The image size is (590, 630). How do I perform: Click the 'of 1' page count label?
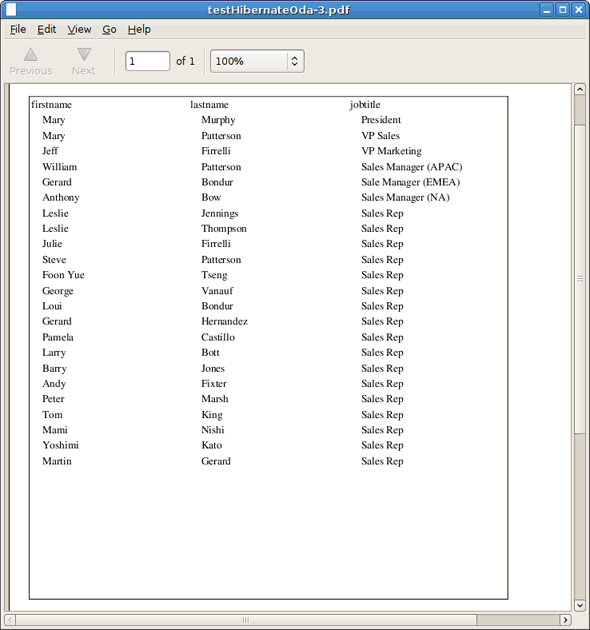coord(185,61)
